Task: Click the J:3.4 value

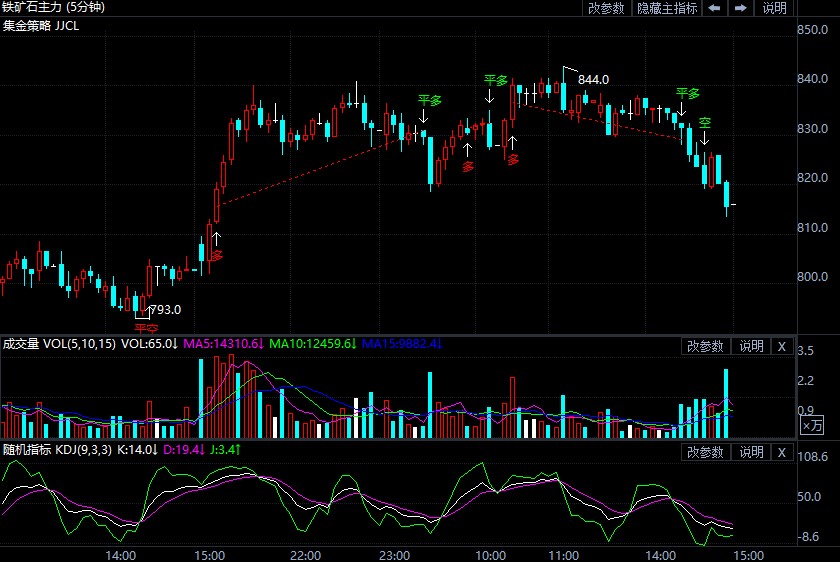Action: click(225, 449)
